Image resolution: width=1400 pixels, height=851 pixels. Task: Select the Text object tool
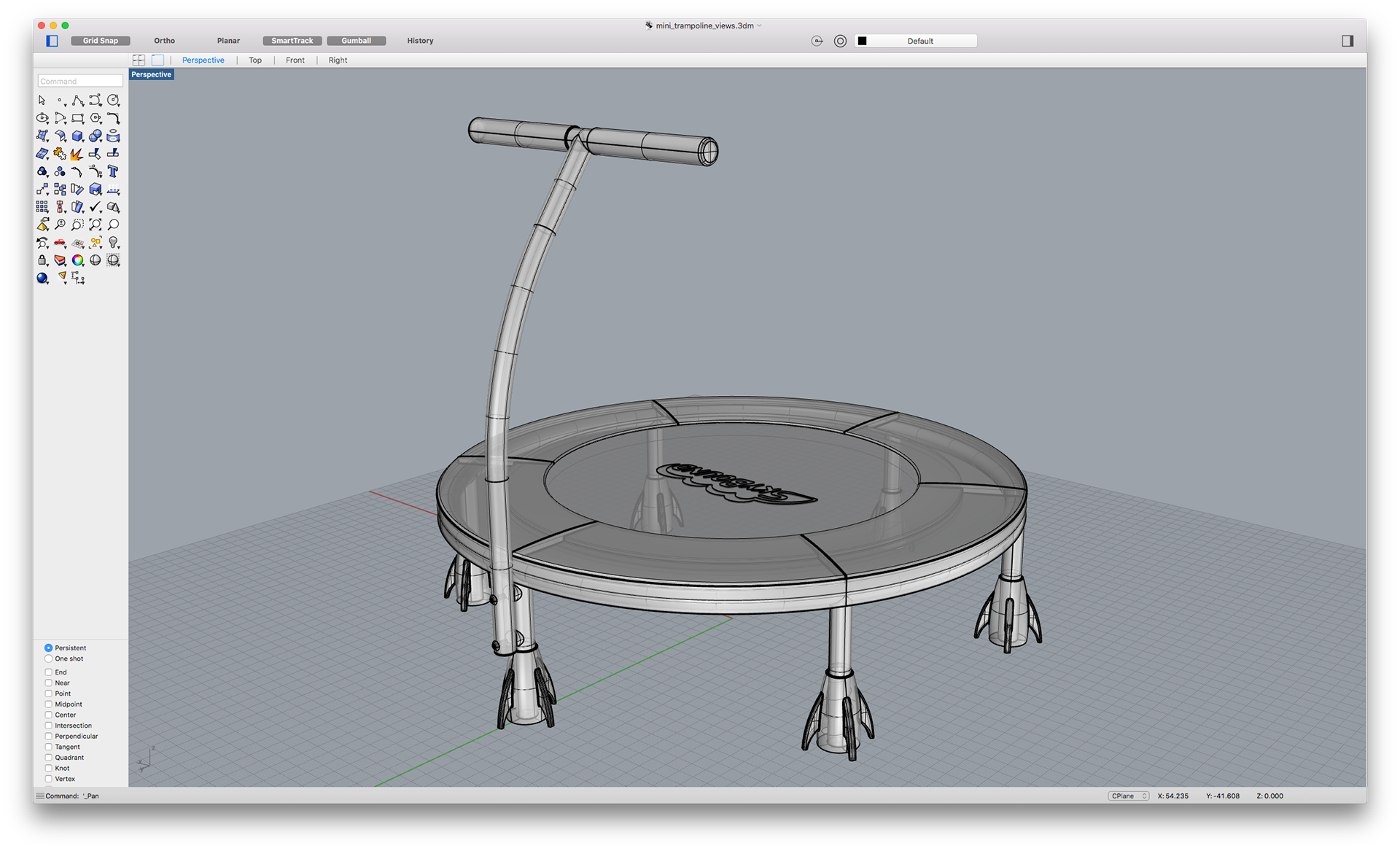point(113,171)
